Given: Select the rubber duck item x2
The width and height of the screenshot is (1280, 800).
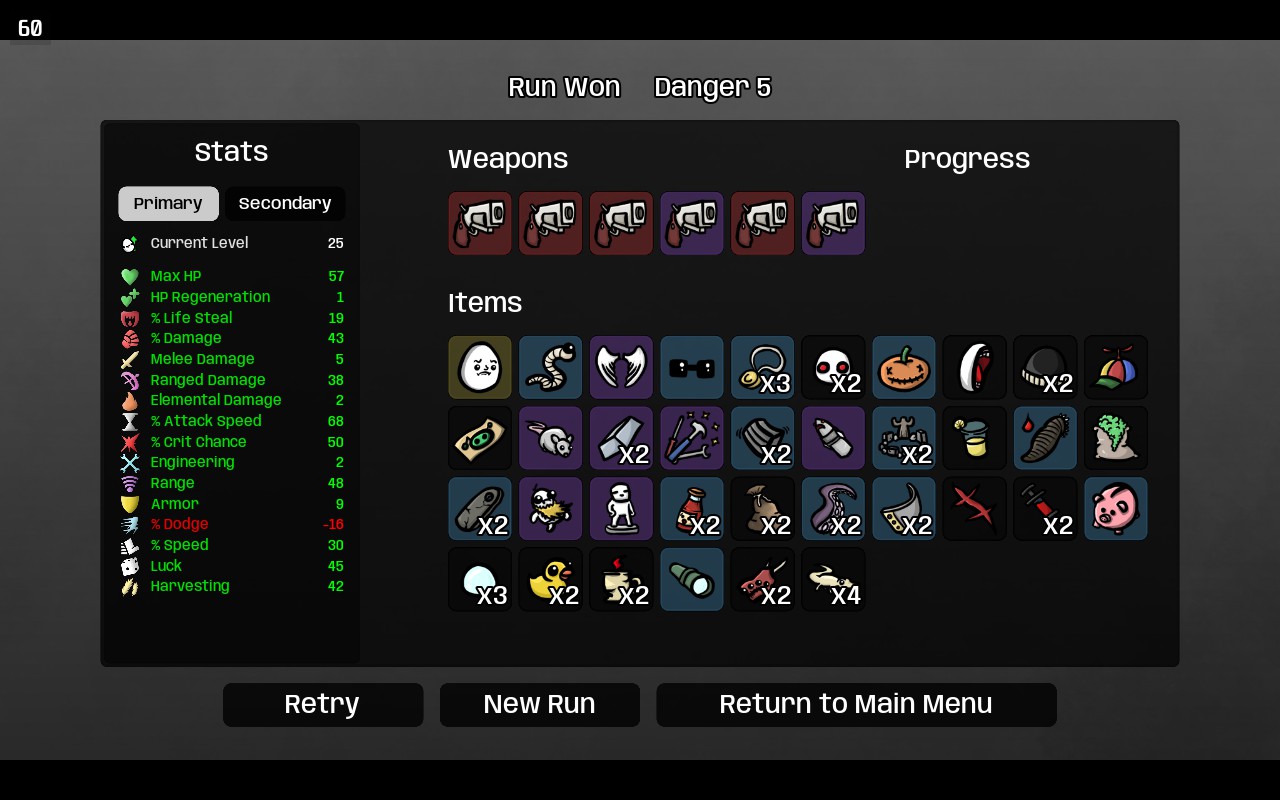Looking at the screenshot, I should point(551,579).
